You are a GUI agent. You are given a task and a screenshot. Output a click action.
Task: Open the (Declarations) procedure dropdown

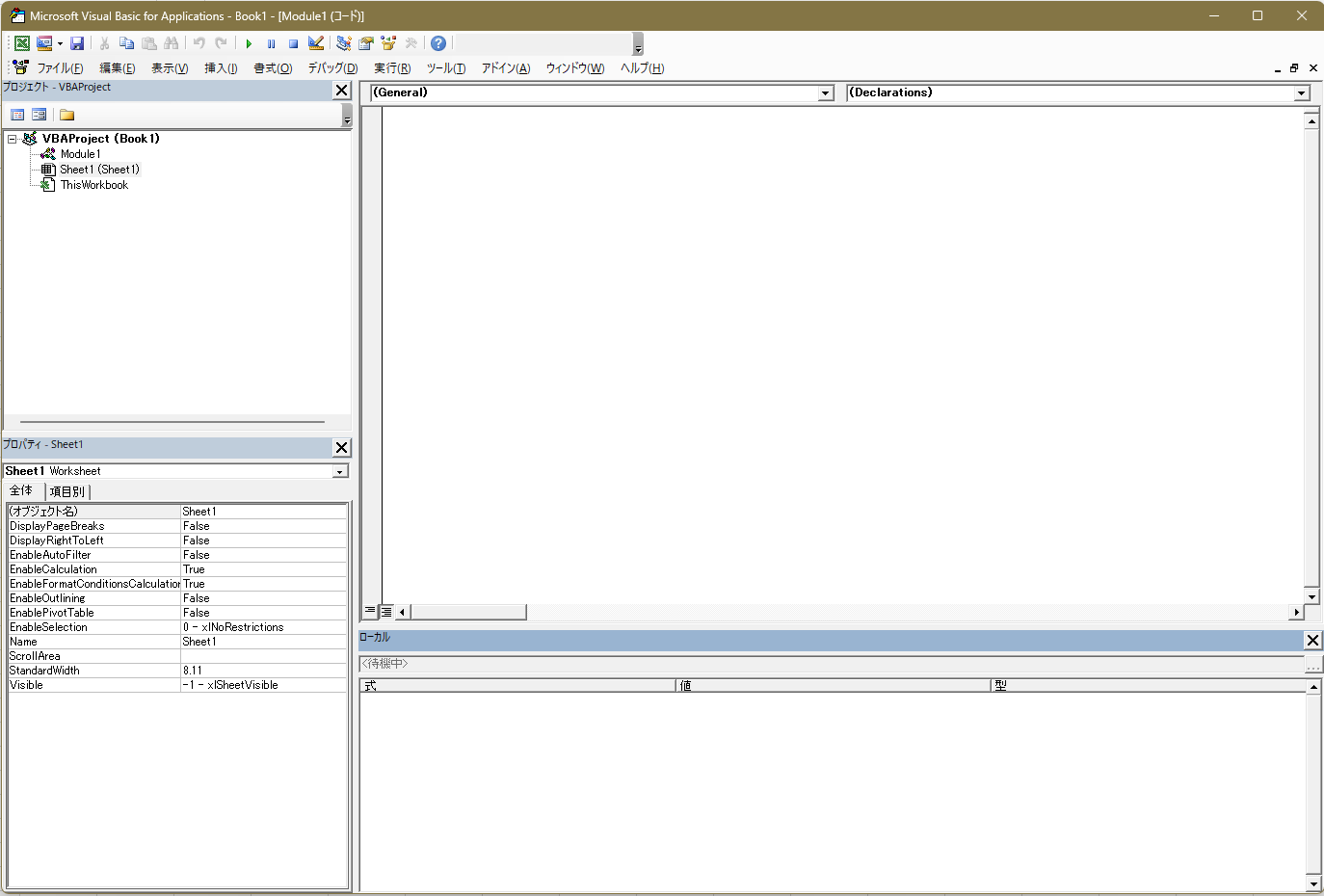click(x=1302, y=93)
